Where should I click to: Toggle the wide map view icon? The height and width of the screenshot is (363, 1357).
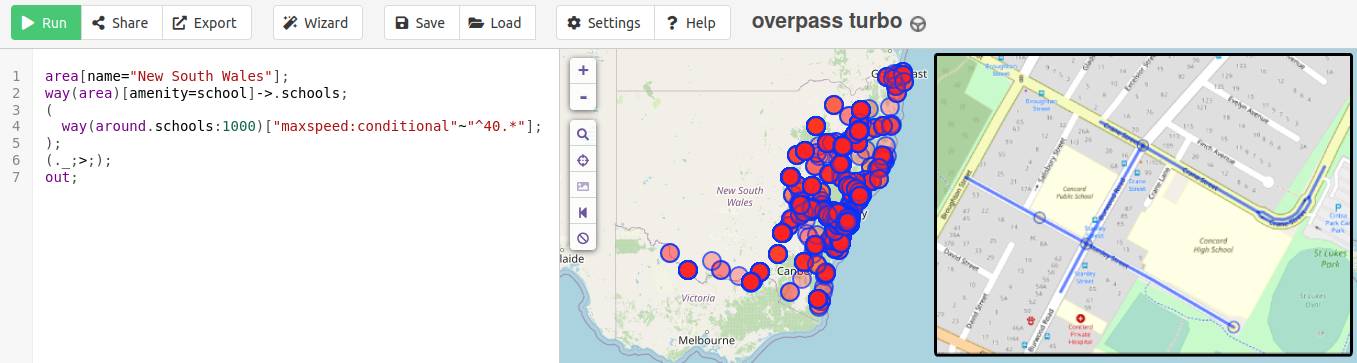pos(583,212)
